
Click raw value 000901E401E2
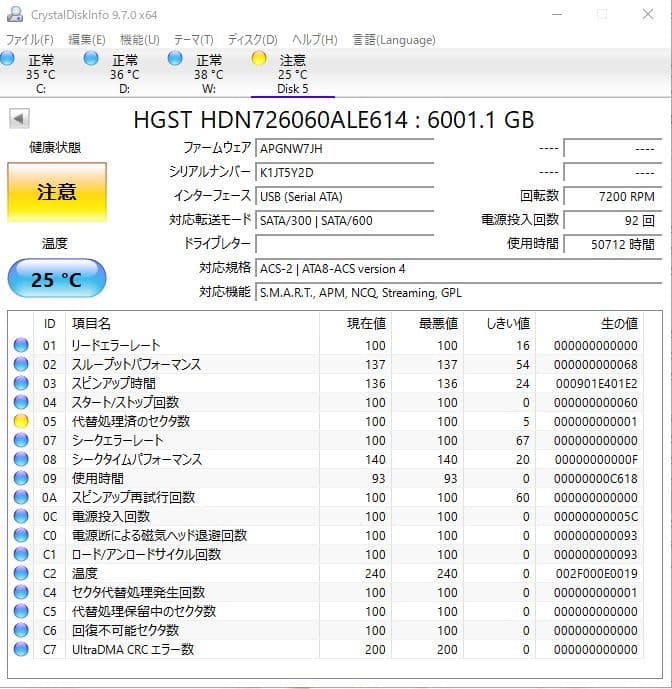(596, 384)
